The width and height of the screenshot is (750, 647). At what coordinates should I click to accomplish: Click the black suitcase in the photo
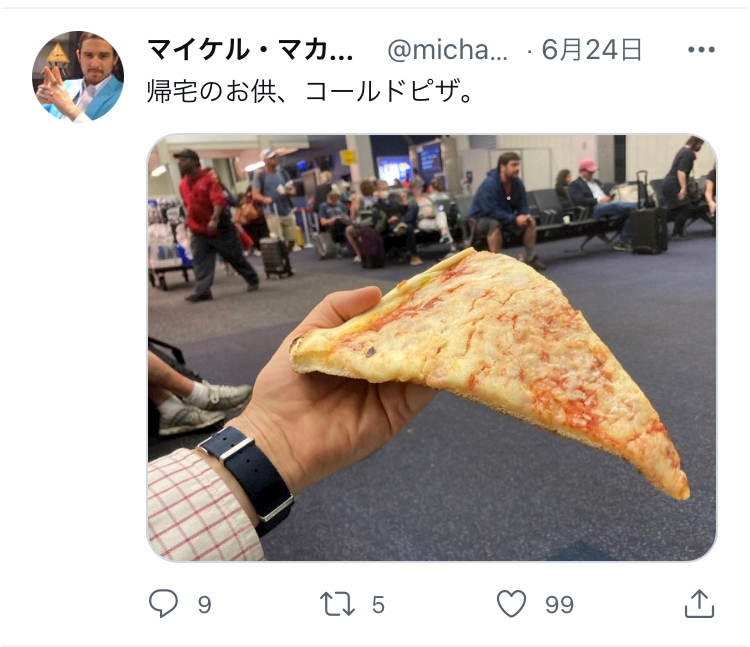pyautogui.click(x=649, y=230)
